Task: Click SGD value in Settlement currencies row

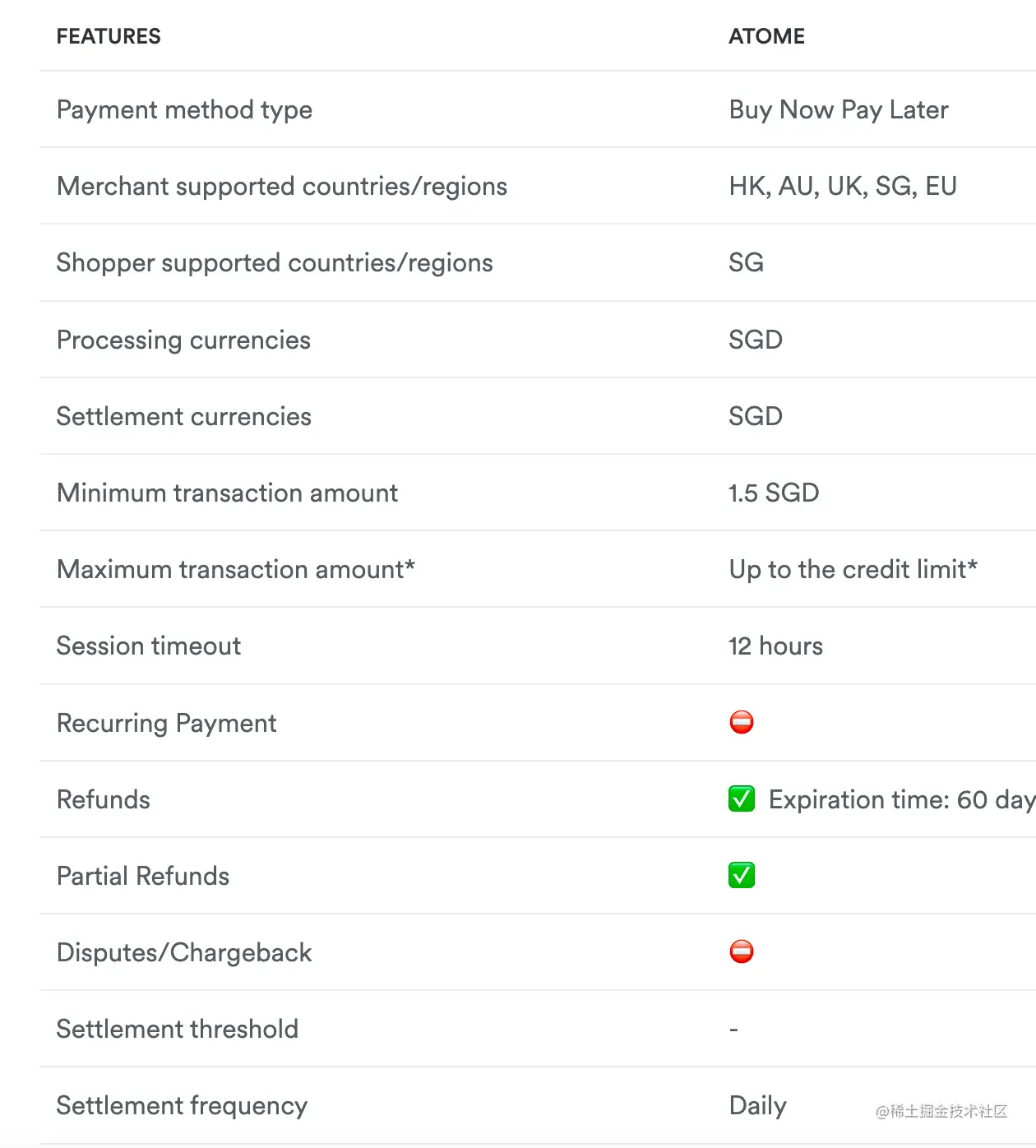Action: click(756, 416)
